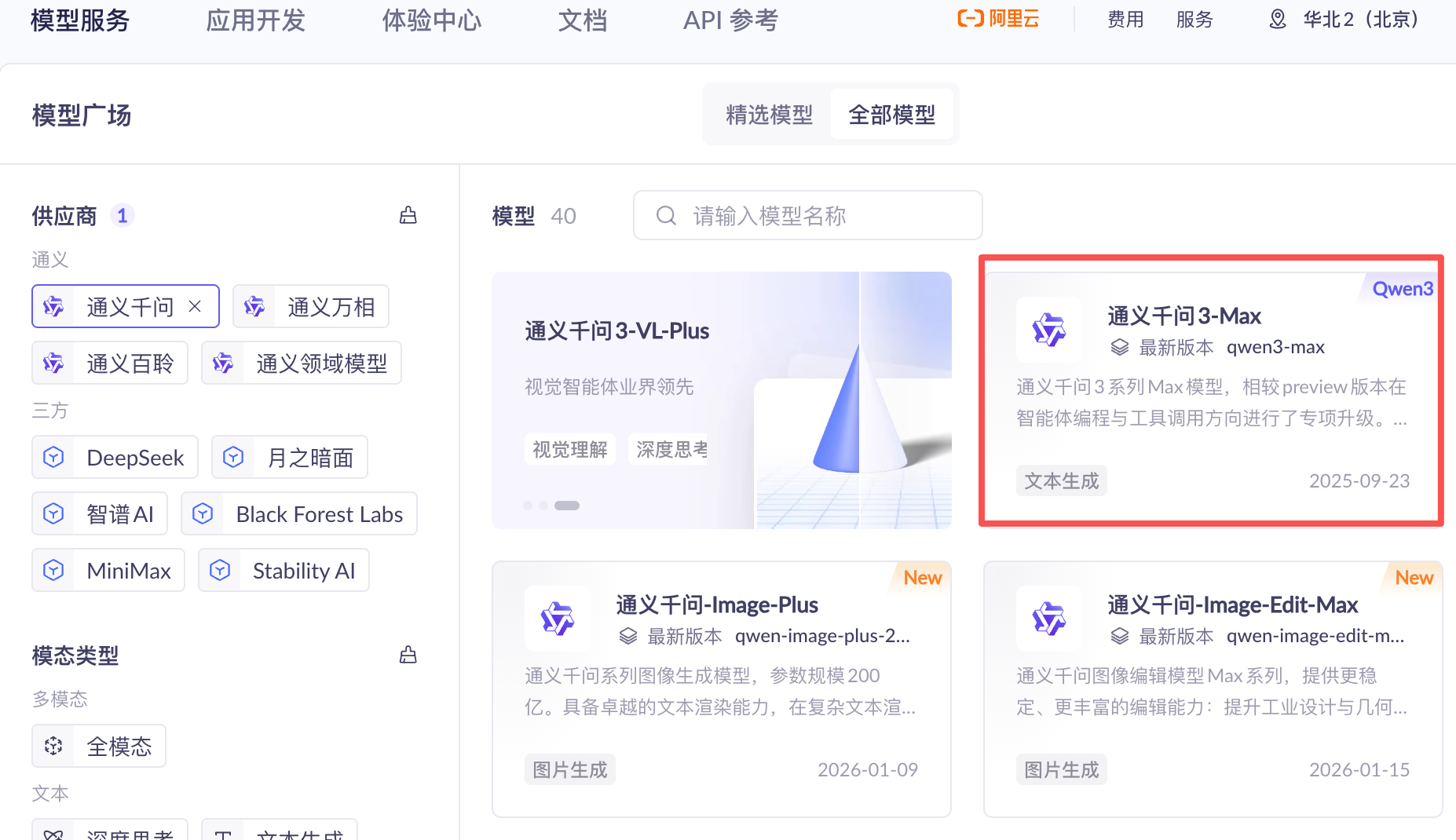Screen dimensions: 1456x840
Task: Toggle the Stability AI supplier filter
Action: (x=284, y=570)
